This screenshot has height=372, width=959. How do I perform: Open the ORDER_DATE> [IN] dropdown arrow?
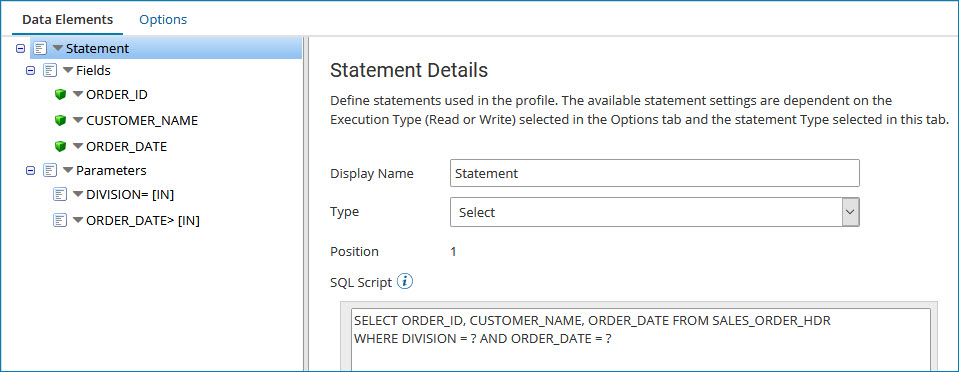78,220
